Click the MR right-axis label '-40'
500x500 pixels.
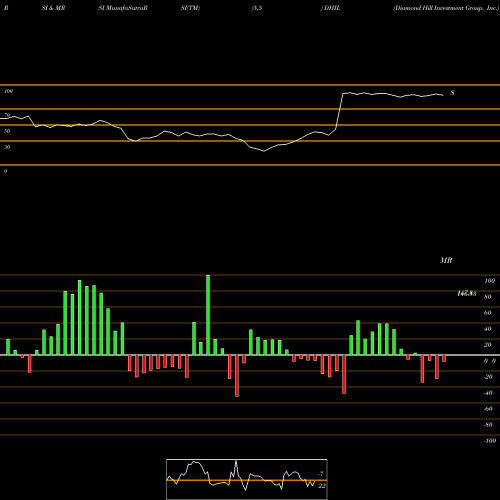(x=488, y=393)
